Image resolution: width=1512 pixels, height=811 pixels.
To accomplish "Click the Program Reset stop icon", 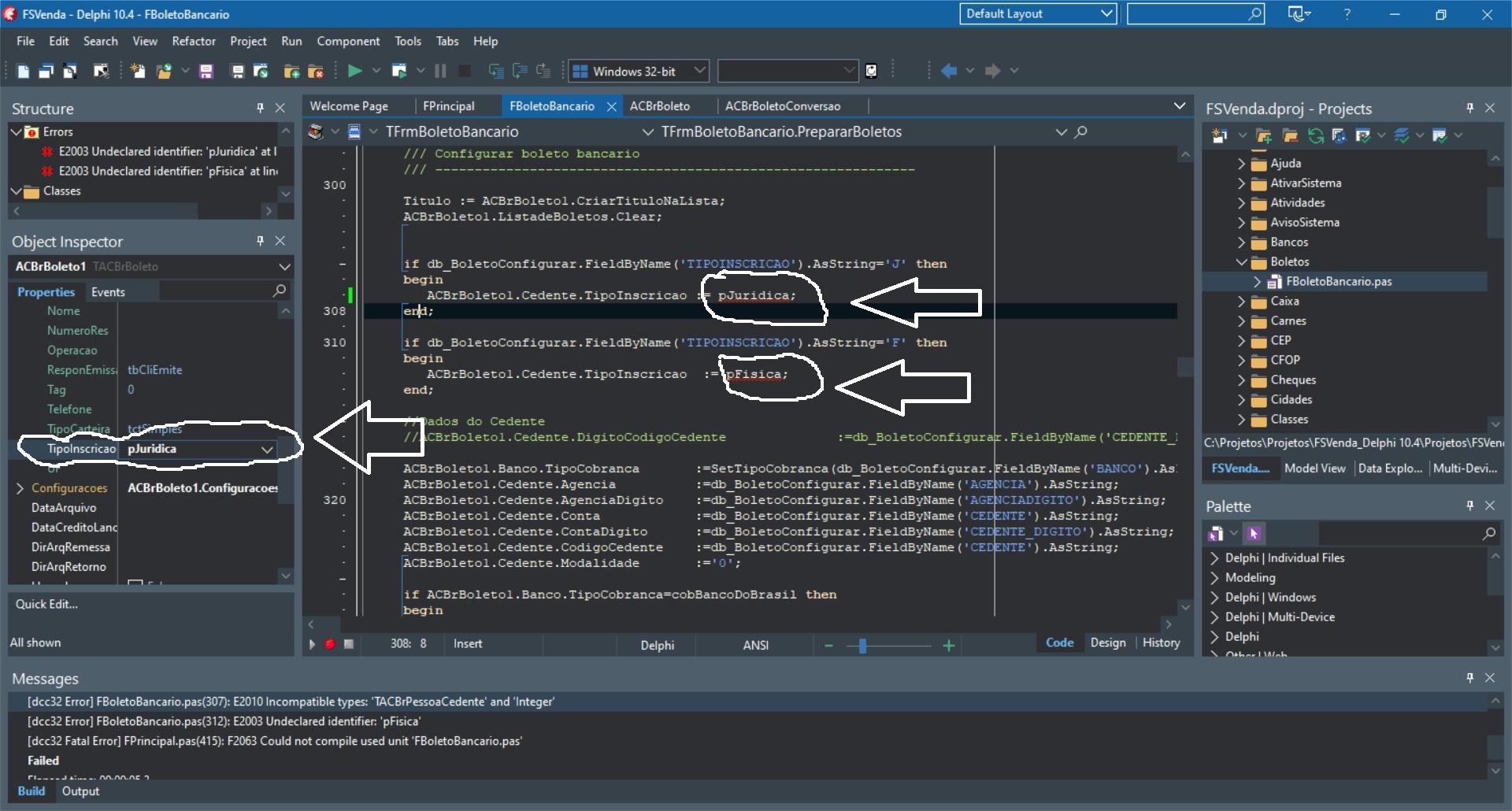I will pyautogui.click(x=465, y=71).
